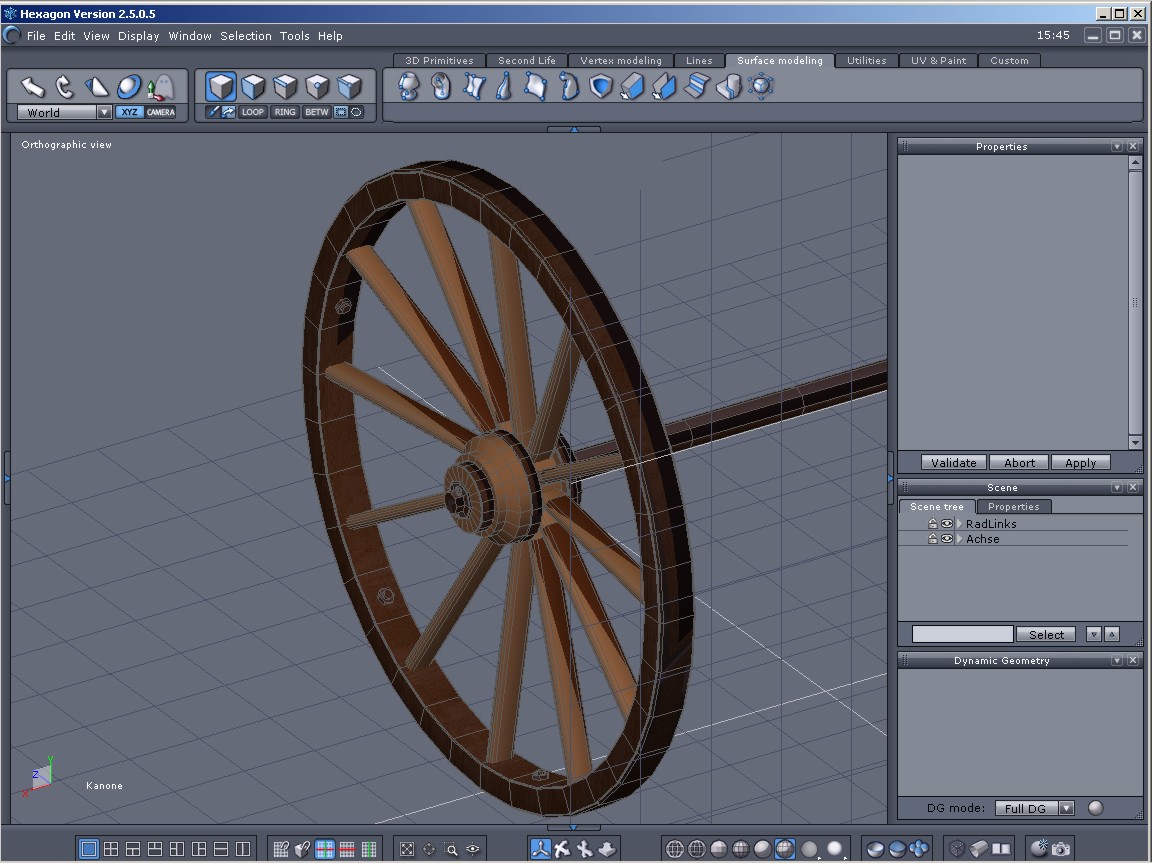Choose the first Surface modeling tool icon
The image size is (1152, 864).
point(408,86)
